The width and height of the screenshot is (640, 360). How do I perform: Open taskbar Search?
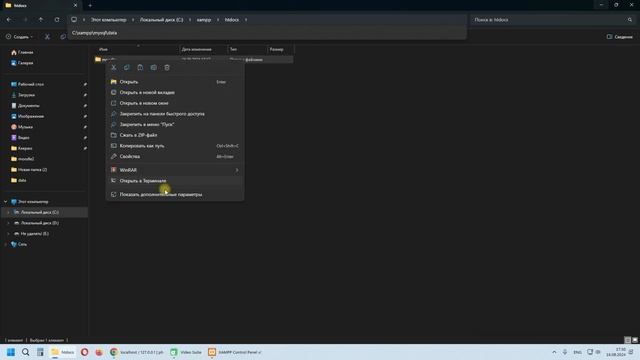pos(25,352)
